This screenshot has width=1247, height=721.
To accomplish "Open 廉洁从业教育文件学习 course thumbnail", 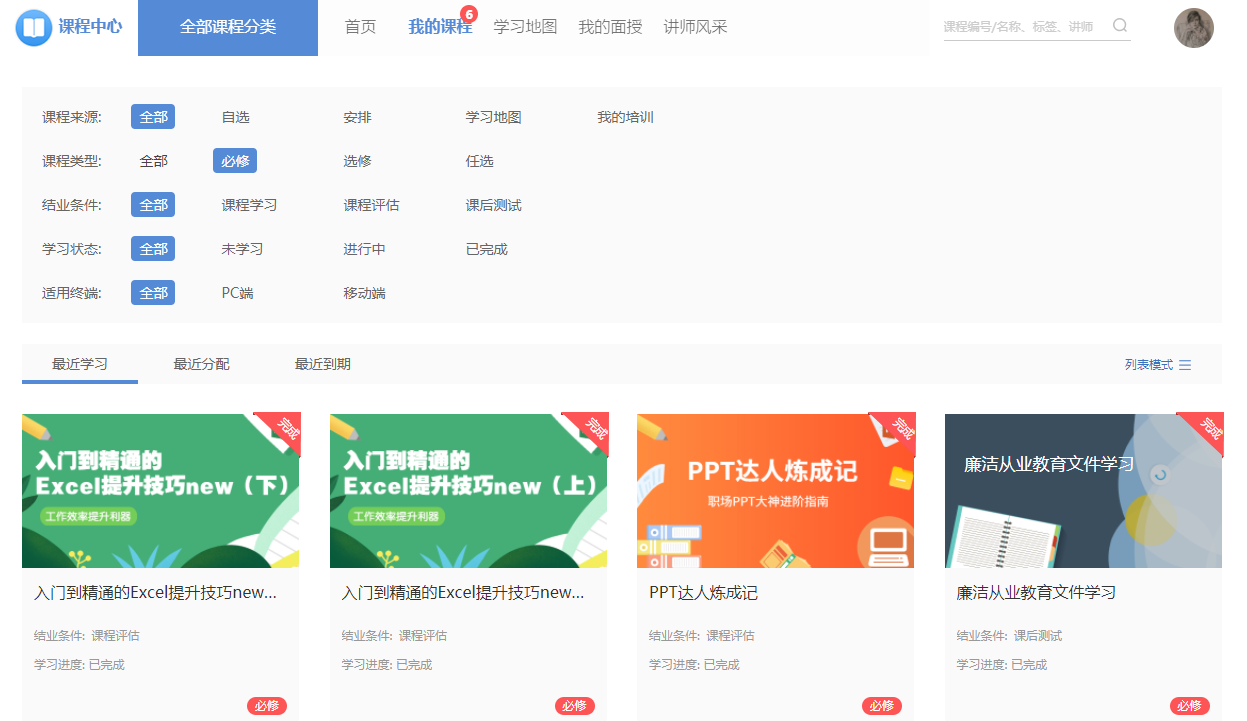I will pos(1083,491).
